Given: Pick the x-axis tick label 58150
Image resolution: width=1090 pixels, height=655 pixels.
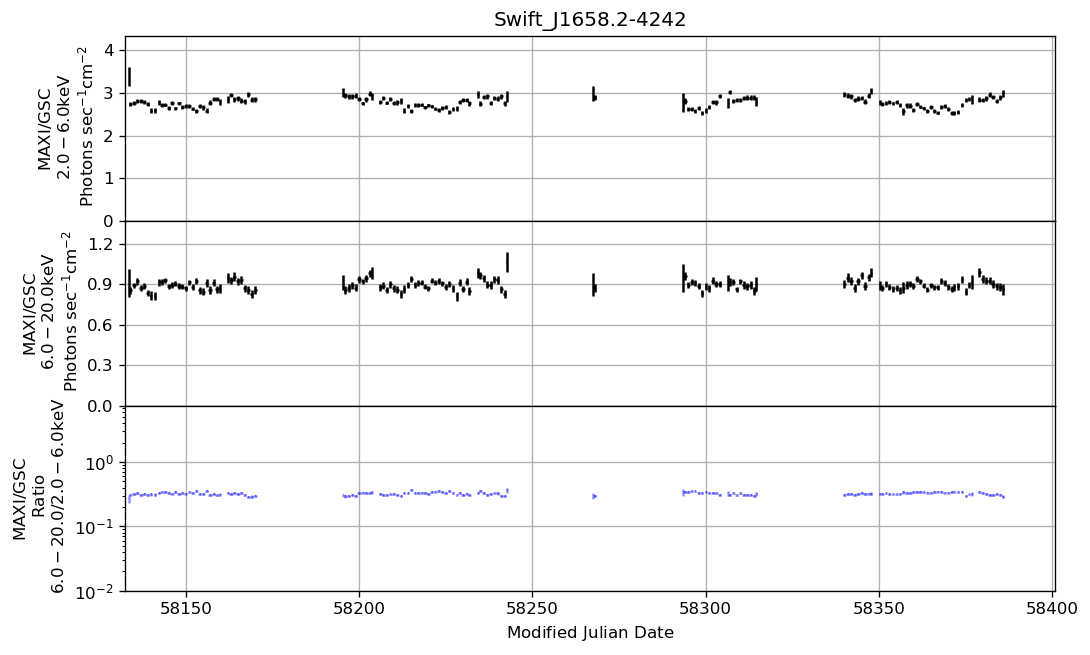Looking at the screenshot, I should (x=186, y=609).
